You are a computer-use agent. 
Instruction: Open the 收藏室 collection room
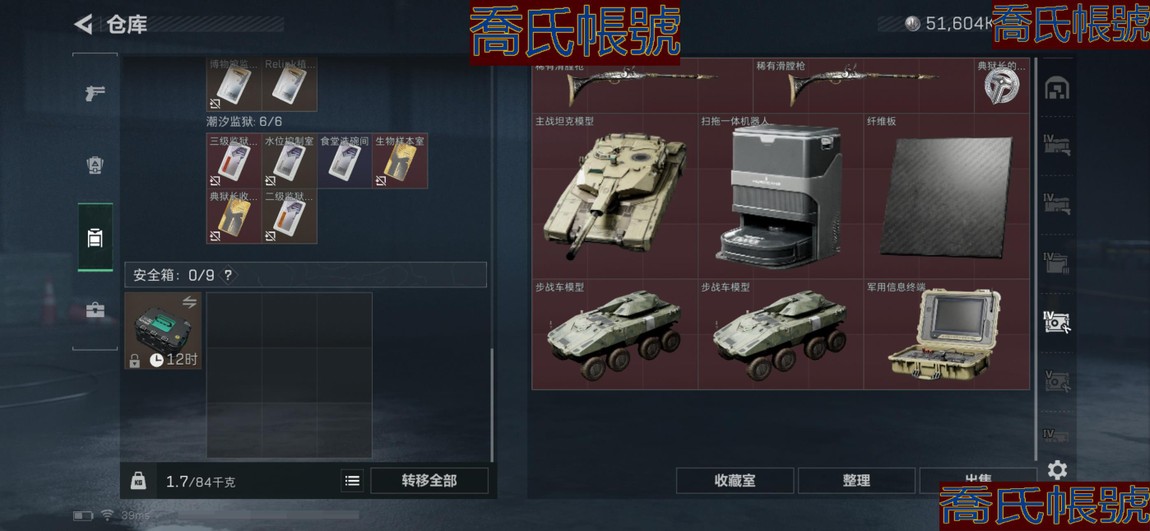[735, 481]
